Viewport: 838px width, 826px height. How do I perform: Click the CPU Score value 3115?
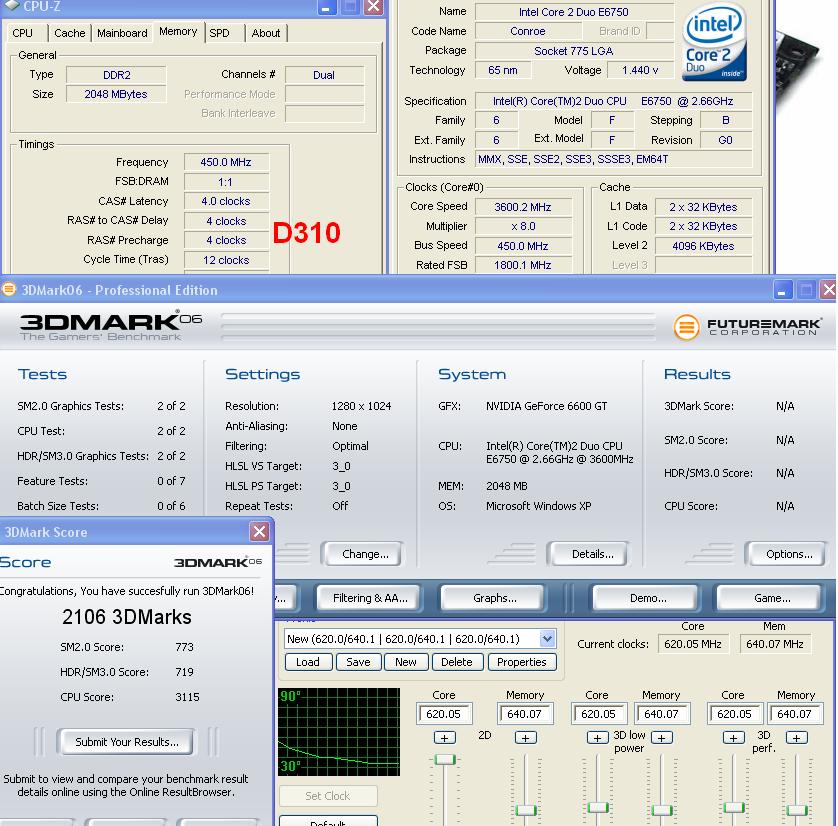(187, 697)
